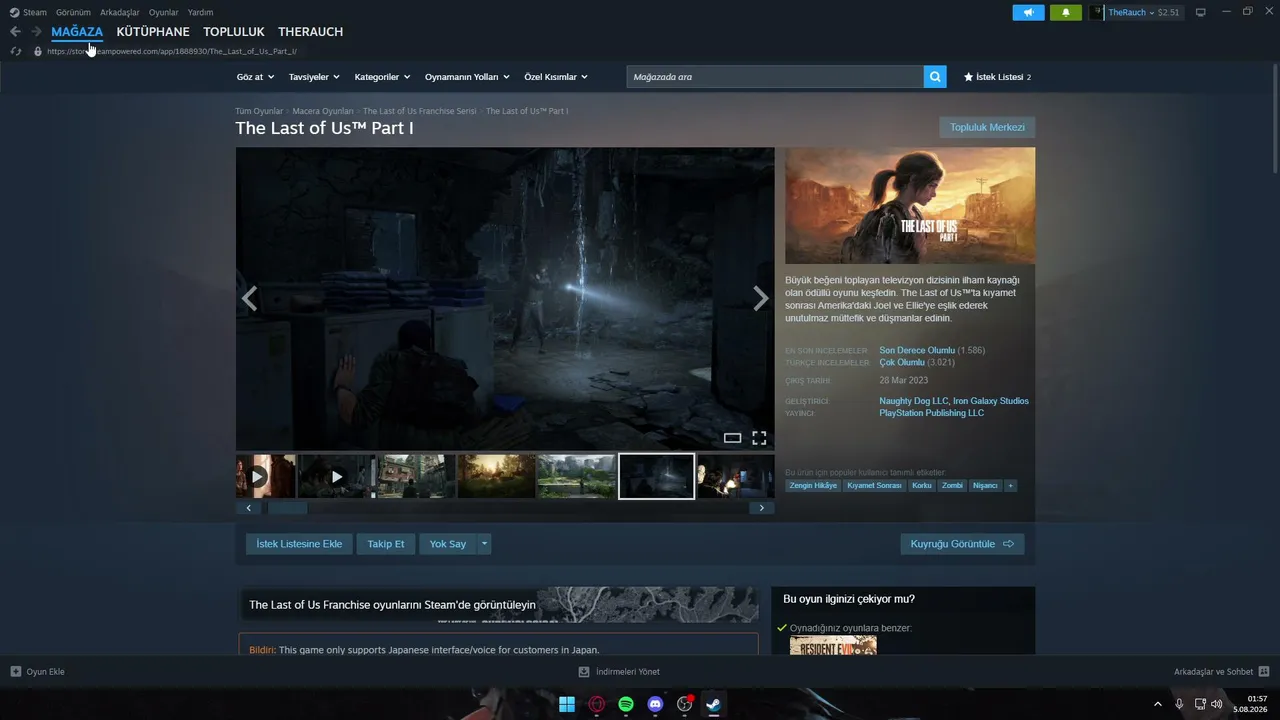Click the Mağazada ara search field
The image size is (1280, 720).
(775, 77)
